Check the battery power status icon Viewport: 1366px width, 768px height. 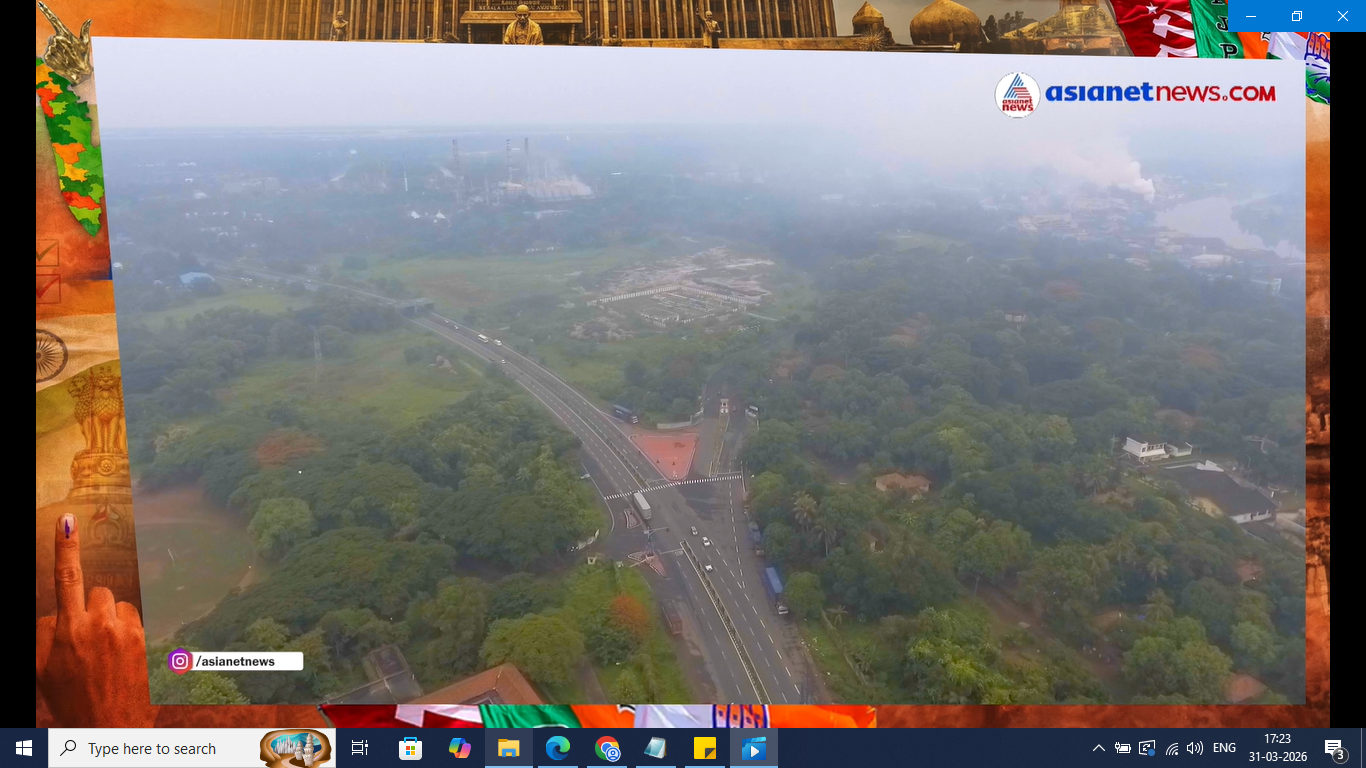[x=1122, y=748]
